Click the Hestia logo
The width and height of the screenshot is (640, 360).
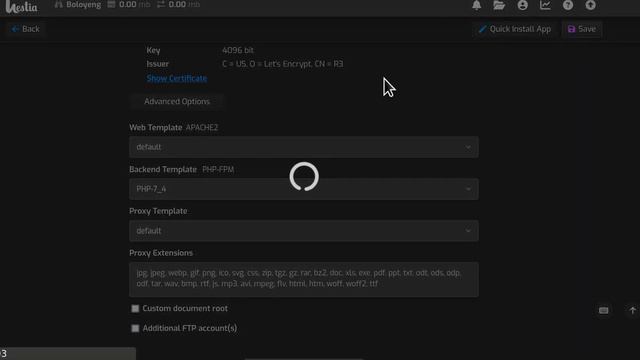(22, 7)
